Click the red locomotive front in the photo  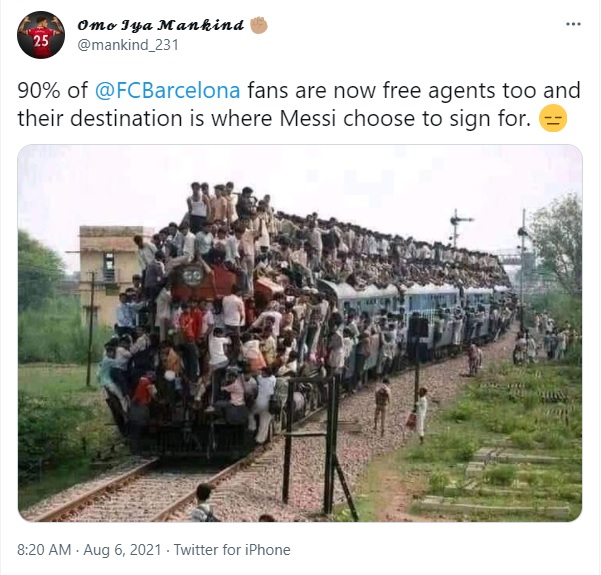(x=205, y=284)
